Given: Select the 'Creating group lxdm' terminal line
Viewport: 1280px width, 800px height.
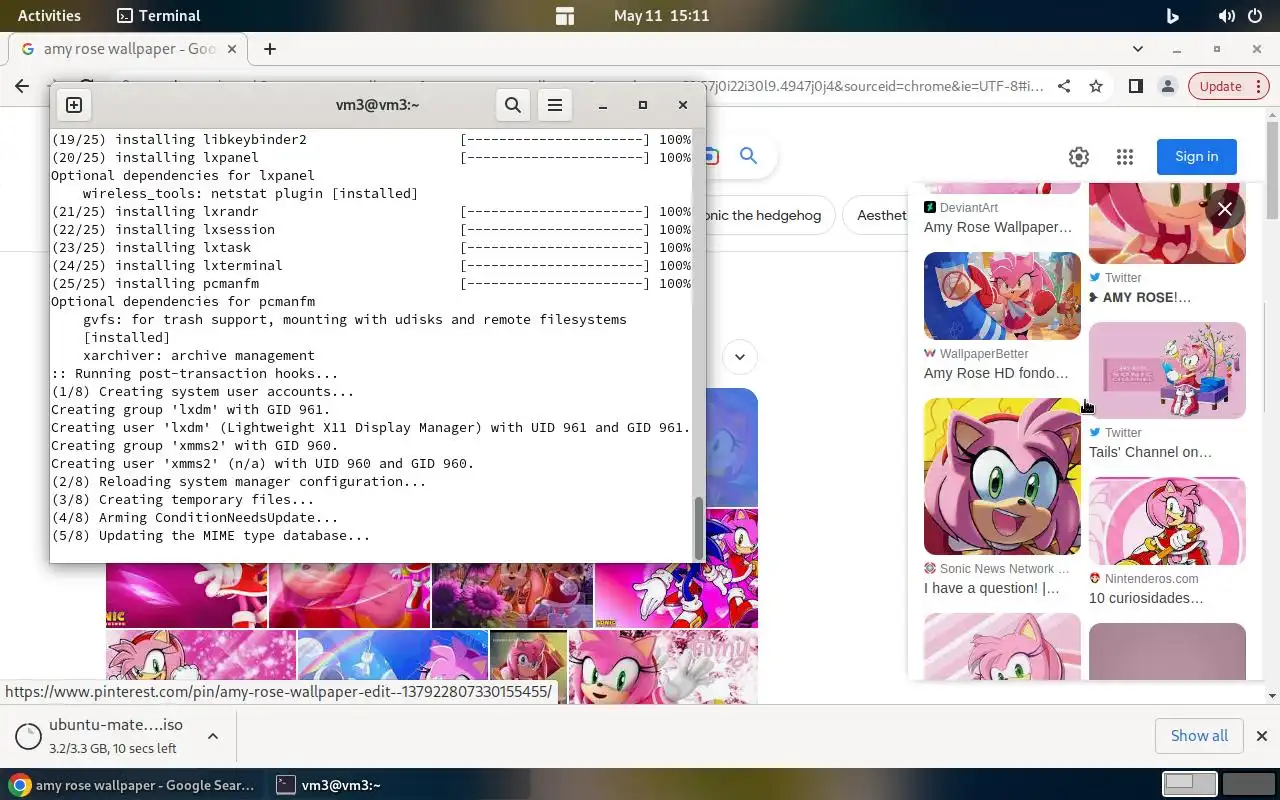Looking at the screenshot, I should point(190,409).
